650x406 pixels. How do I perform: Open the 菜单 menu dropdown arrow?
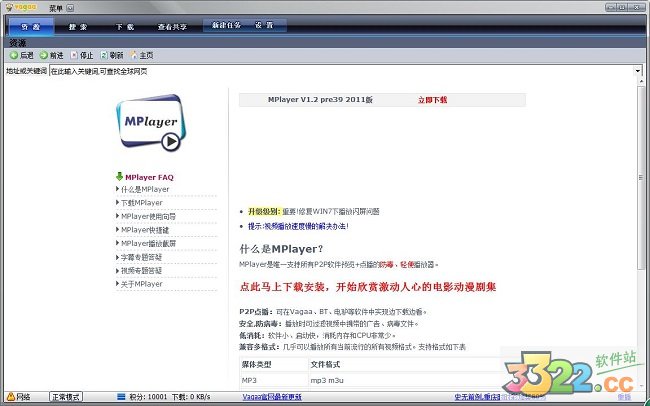(x=70, y=8)
